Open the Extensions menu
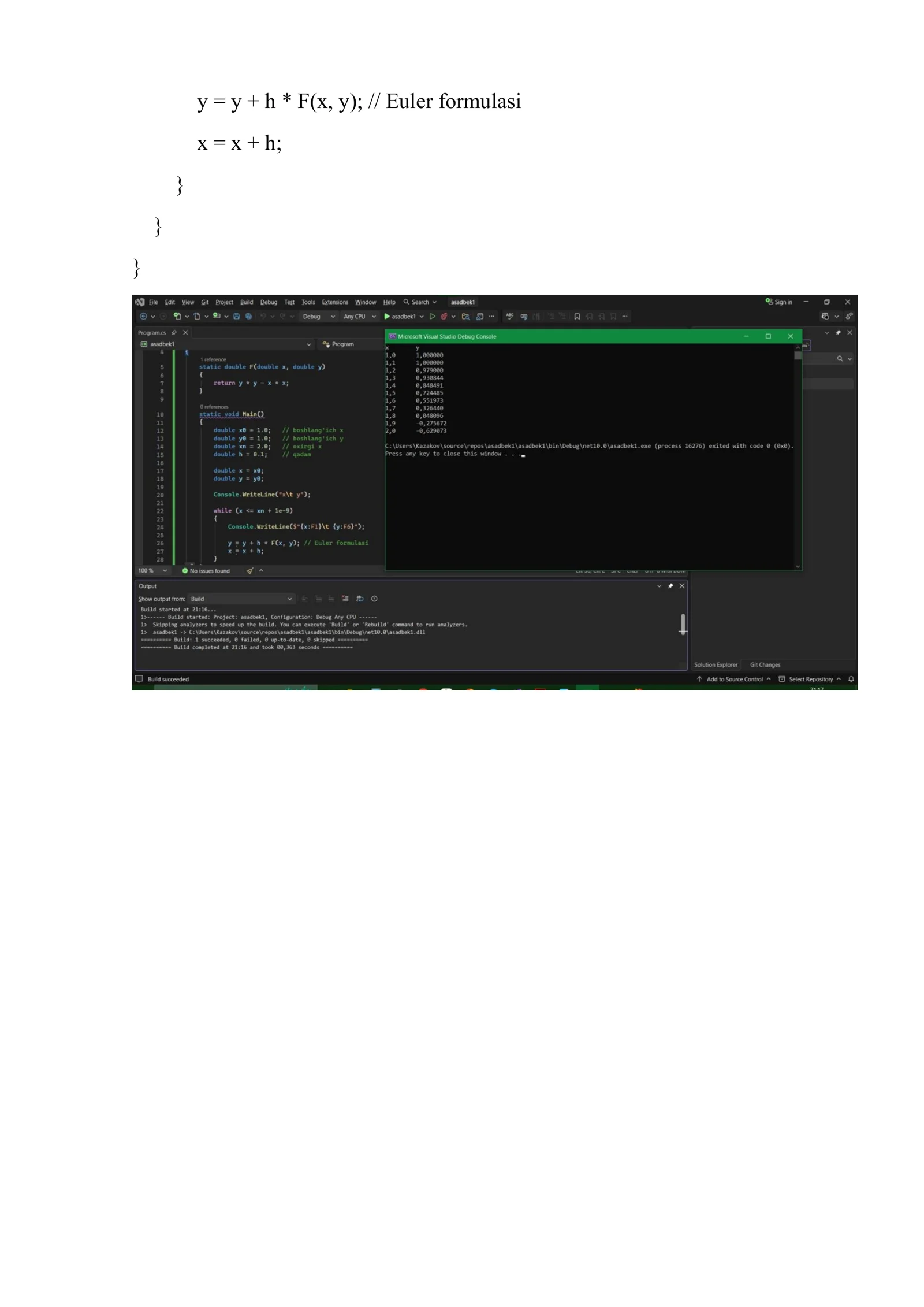The height and width of the screenshot is (1307, 924). pos(336,302)
